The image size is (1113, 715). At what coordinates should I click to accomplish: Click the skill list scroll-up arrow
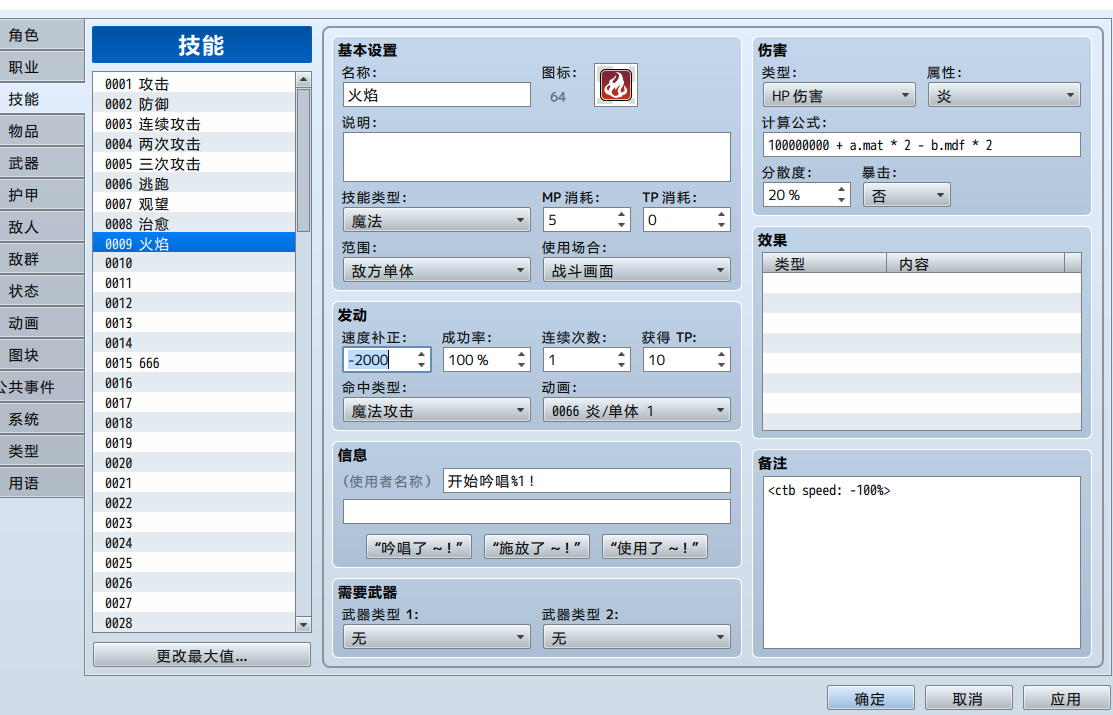pos(303,80)
